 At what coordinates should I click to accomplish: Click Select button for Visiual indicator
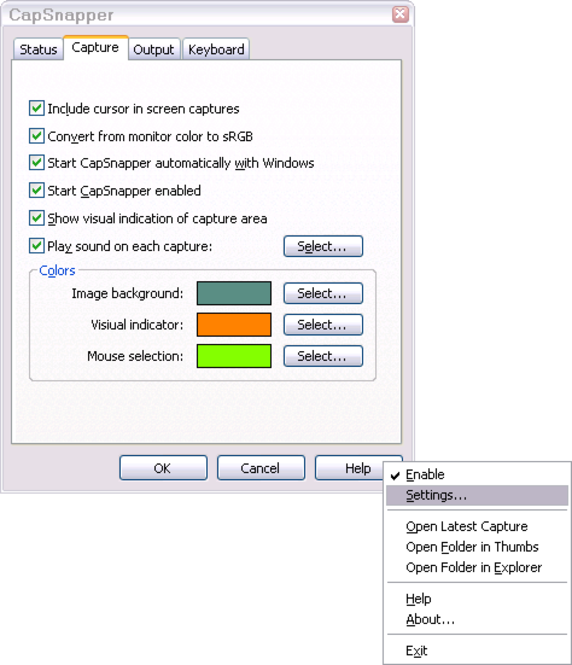(x=323, y=324)
